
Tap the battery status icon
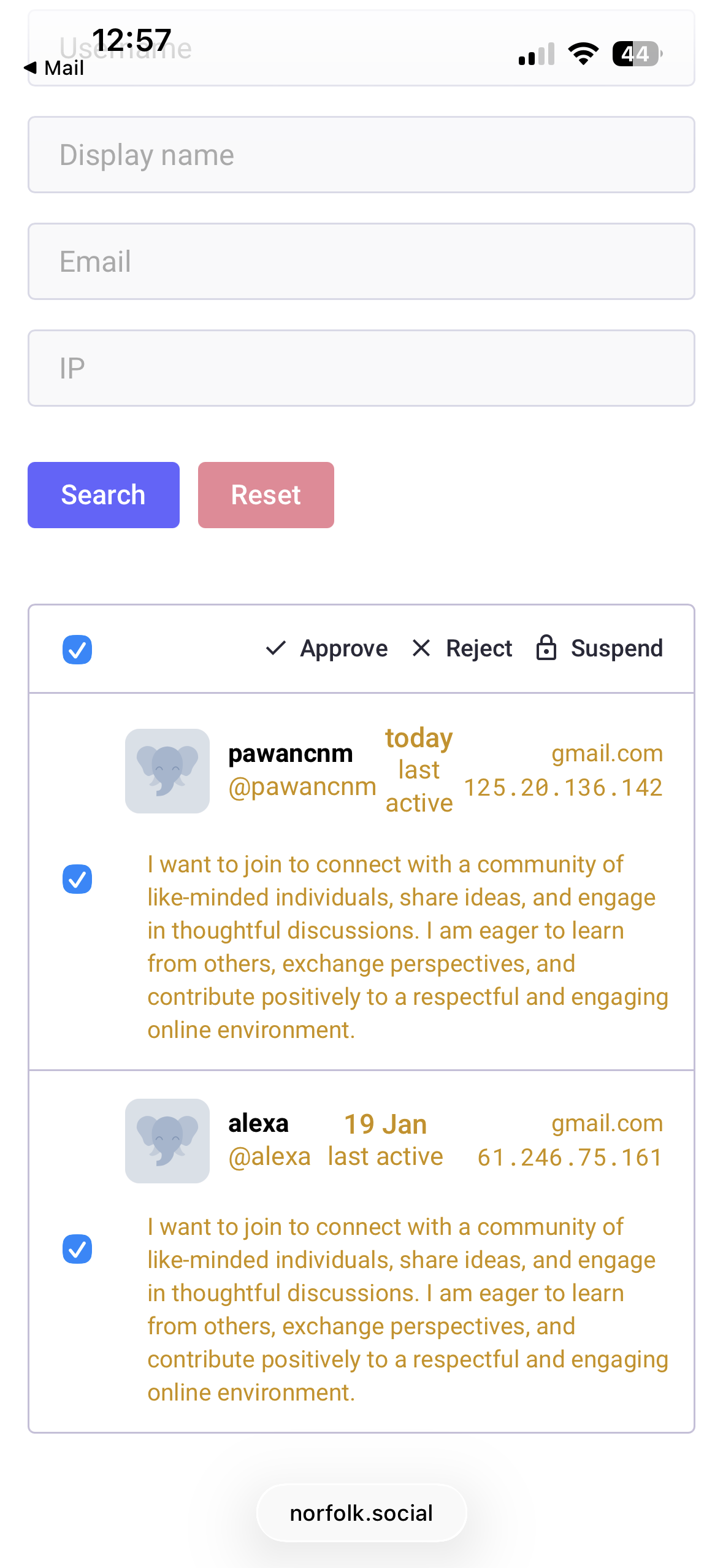point(637,54)
